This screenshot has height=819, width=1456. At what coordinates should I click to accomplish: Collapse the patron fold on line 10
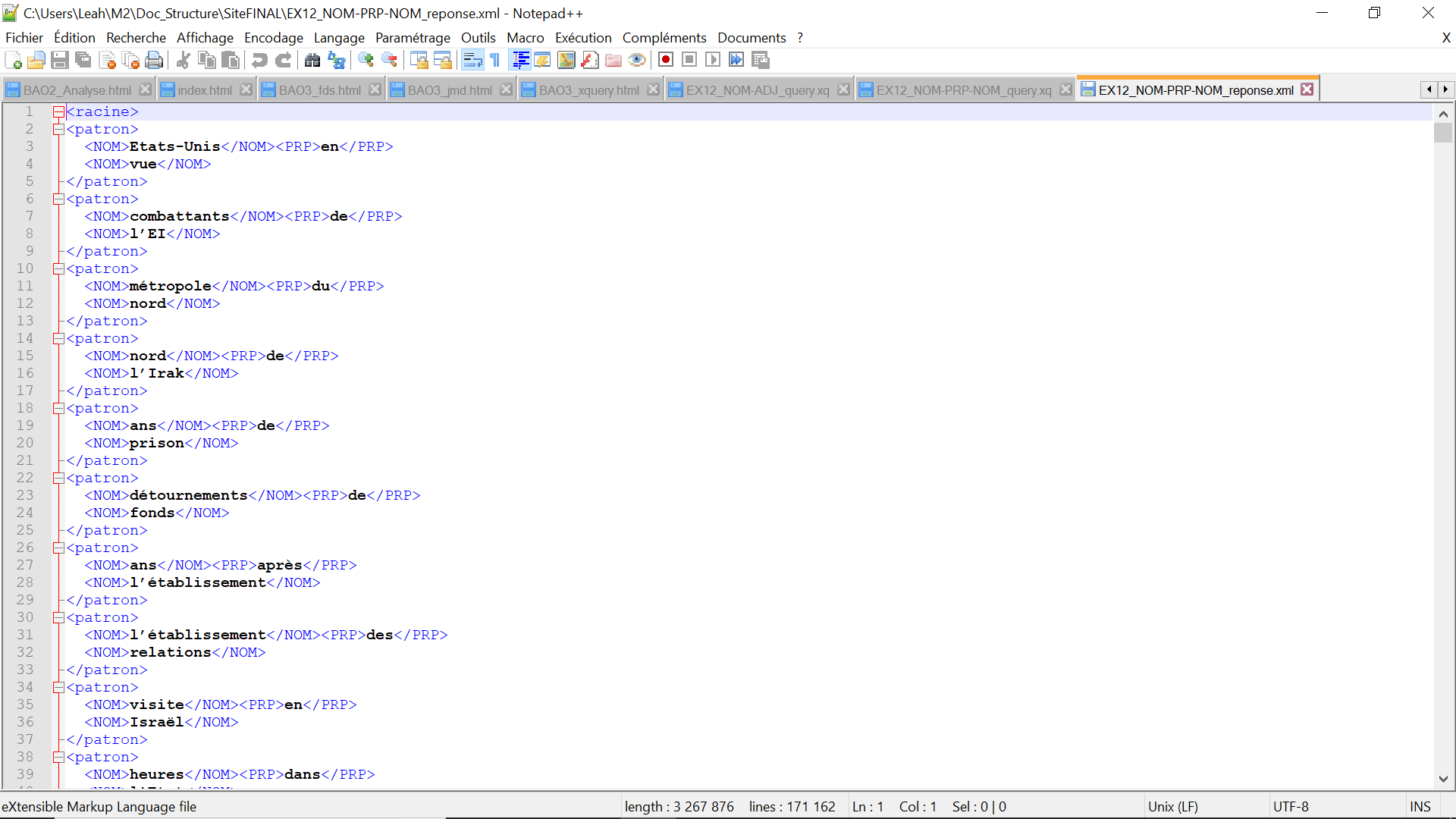pos(58,269)
